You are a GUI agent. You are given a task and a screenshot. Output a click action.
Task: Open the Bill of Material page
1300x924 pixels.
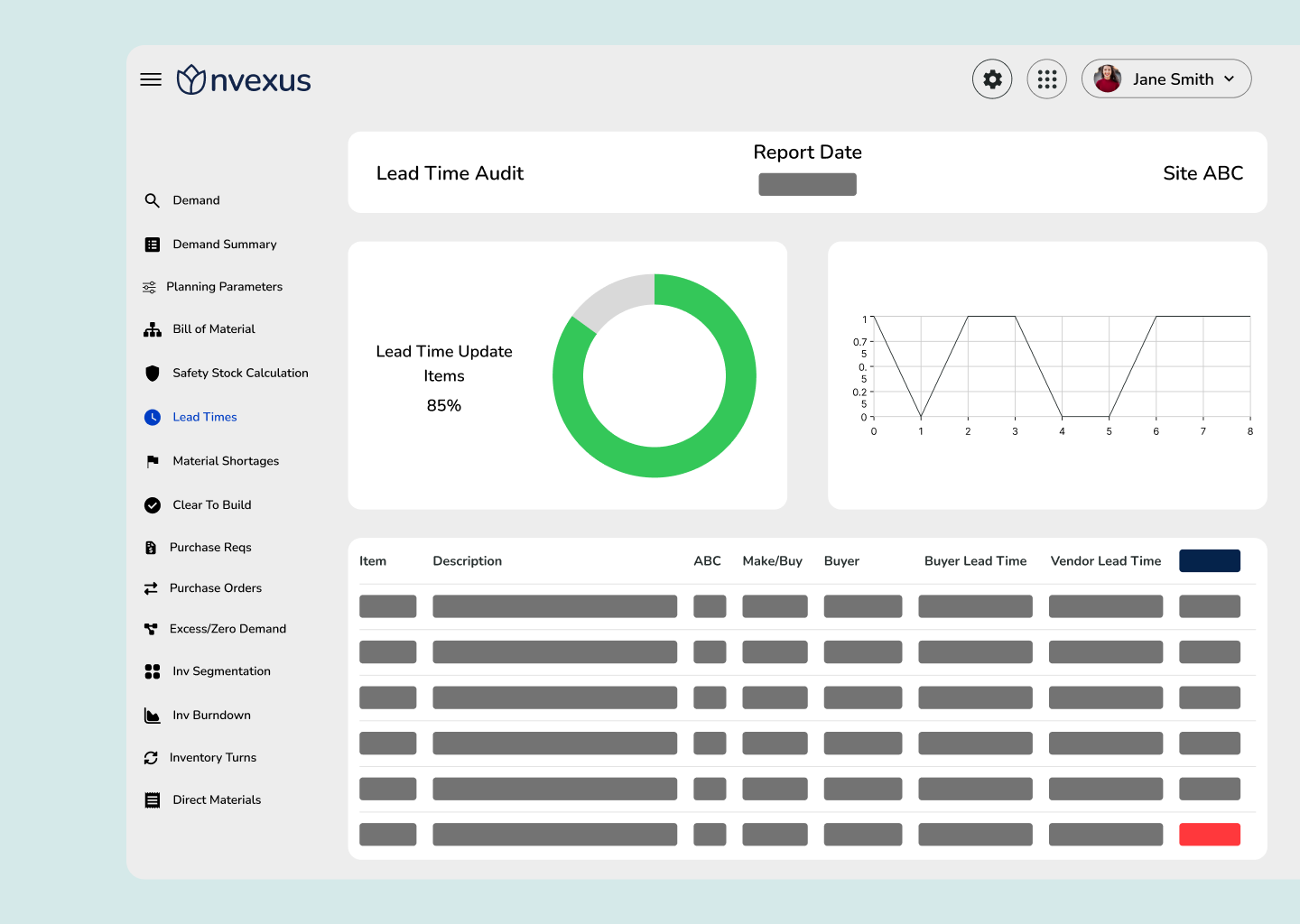[x=214, y=329]
